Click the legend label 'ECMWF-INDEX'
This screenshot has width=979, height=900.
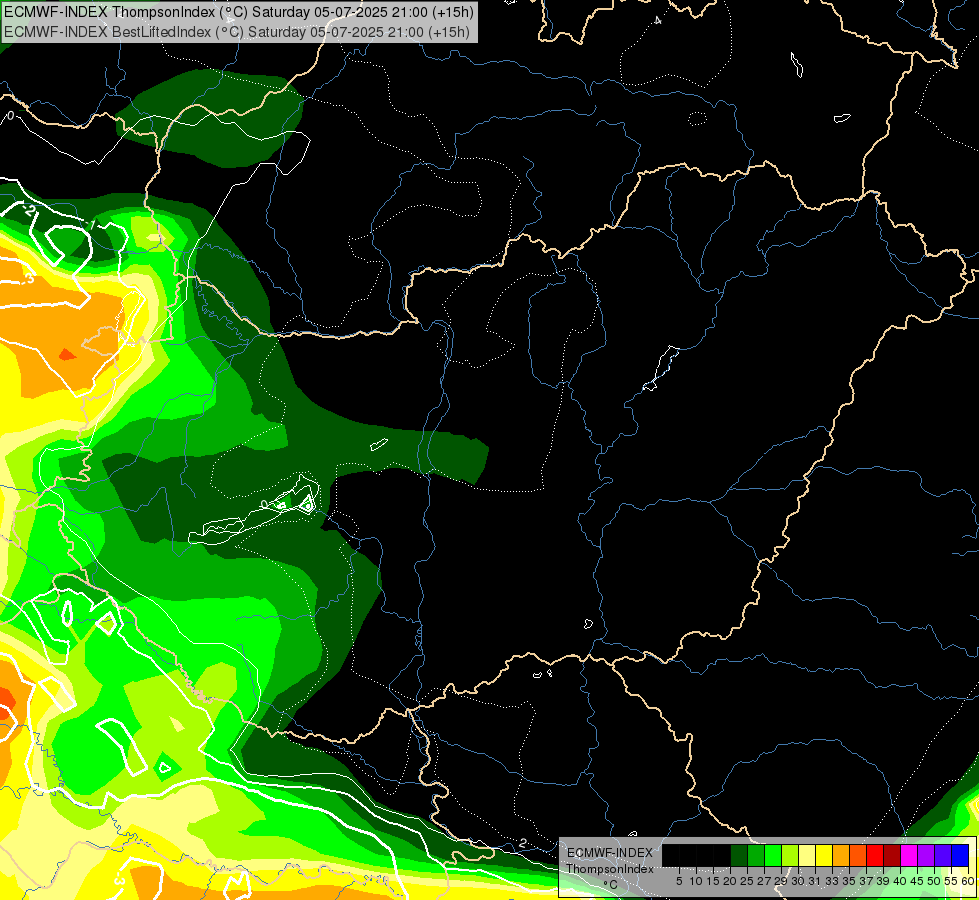[609, 853]
